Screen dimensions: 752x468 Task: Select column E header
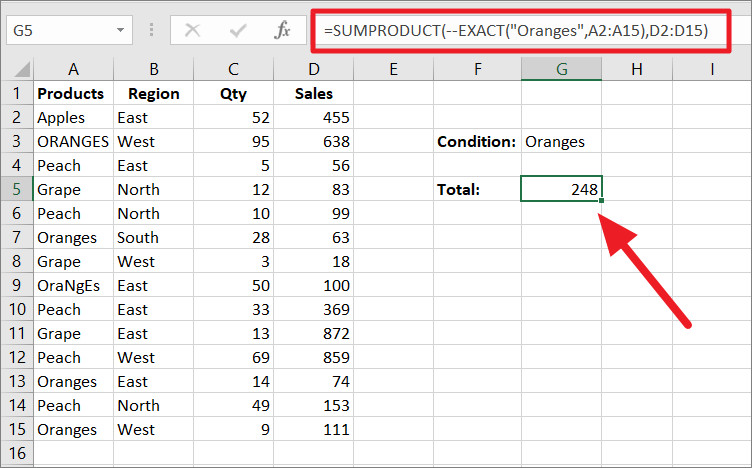click(394, 70)
